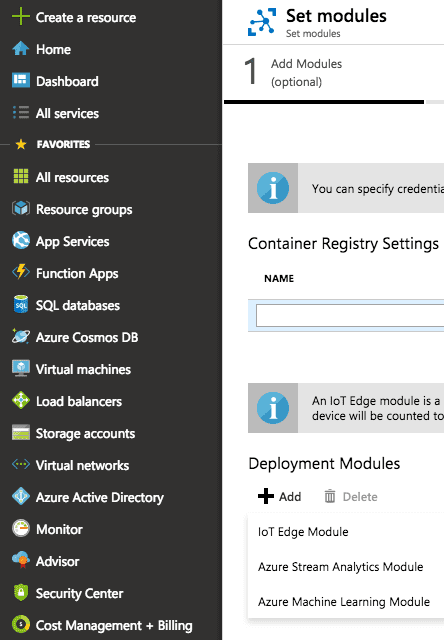Click the Delete button label
Screen dimensions: 444x640
pos(360,497)
